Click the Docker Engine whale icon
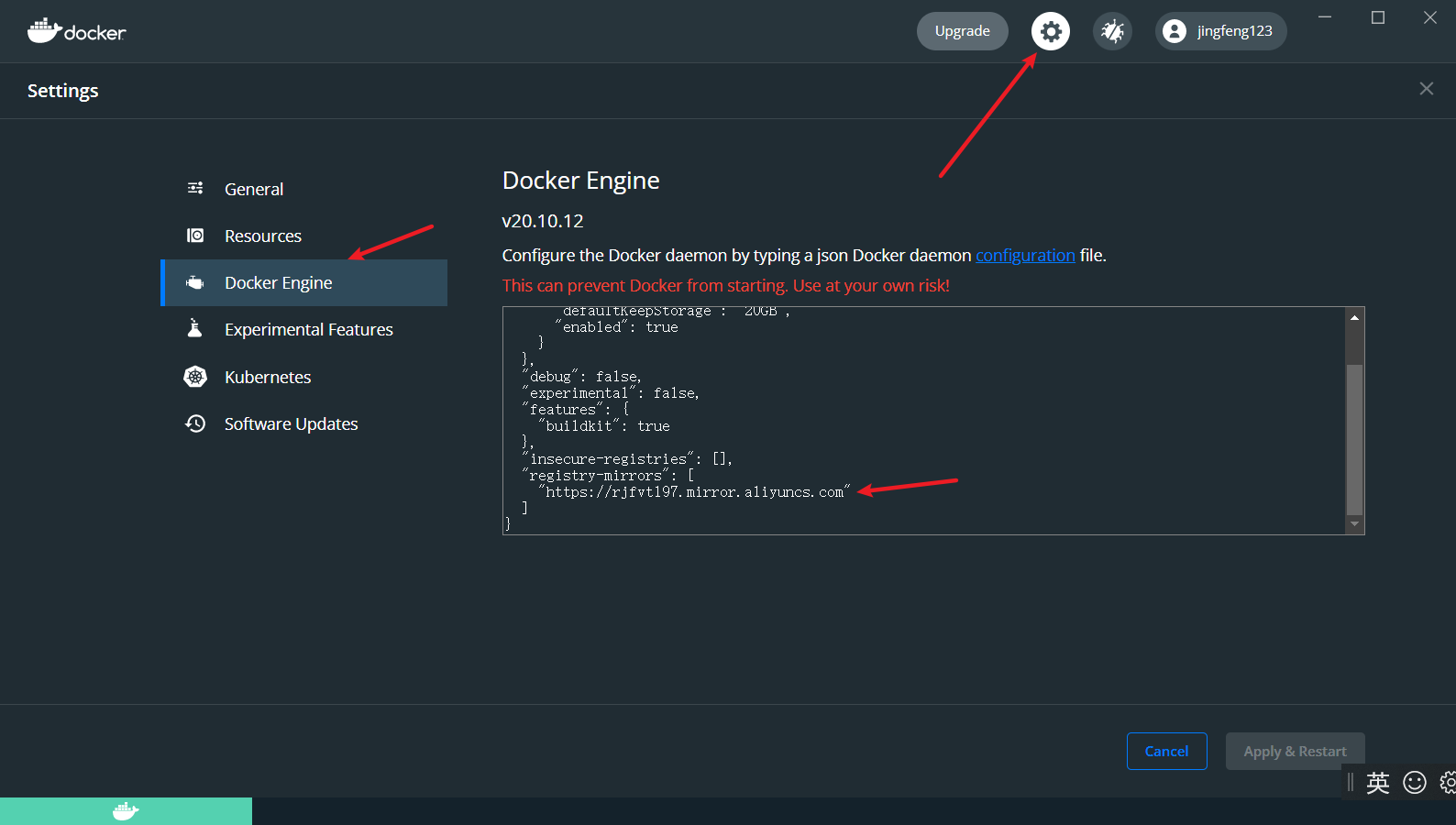This screenshot has width=1456, height=825. click(195, 282)
